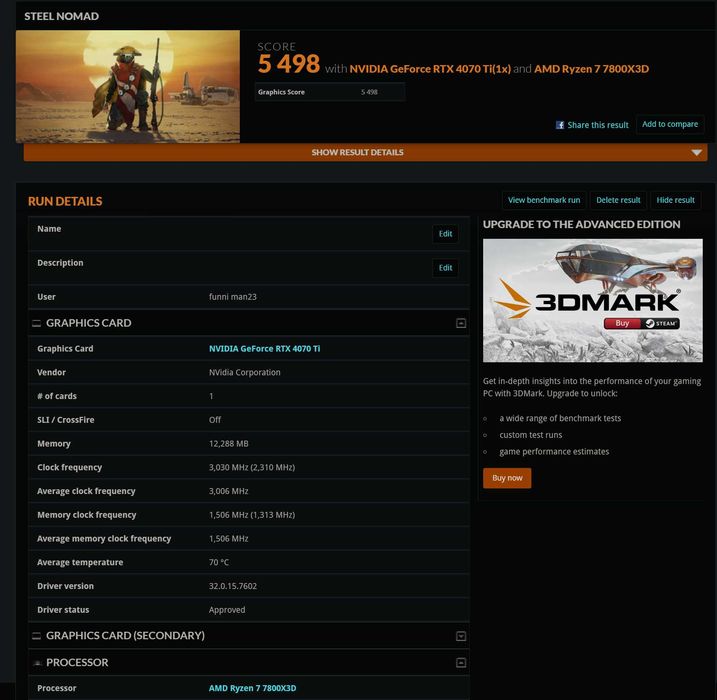Click the orange 3DMark logo emblem
This screenshot has width=717, height=700.
(512, 298)
